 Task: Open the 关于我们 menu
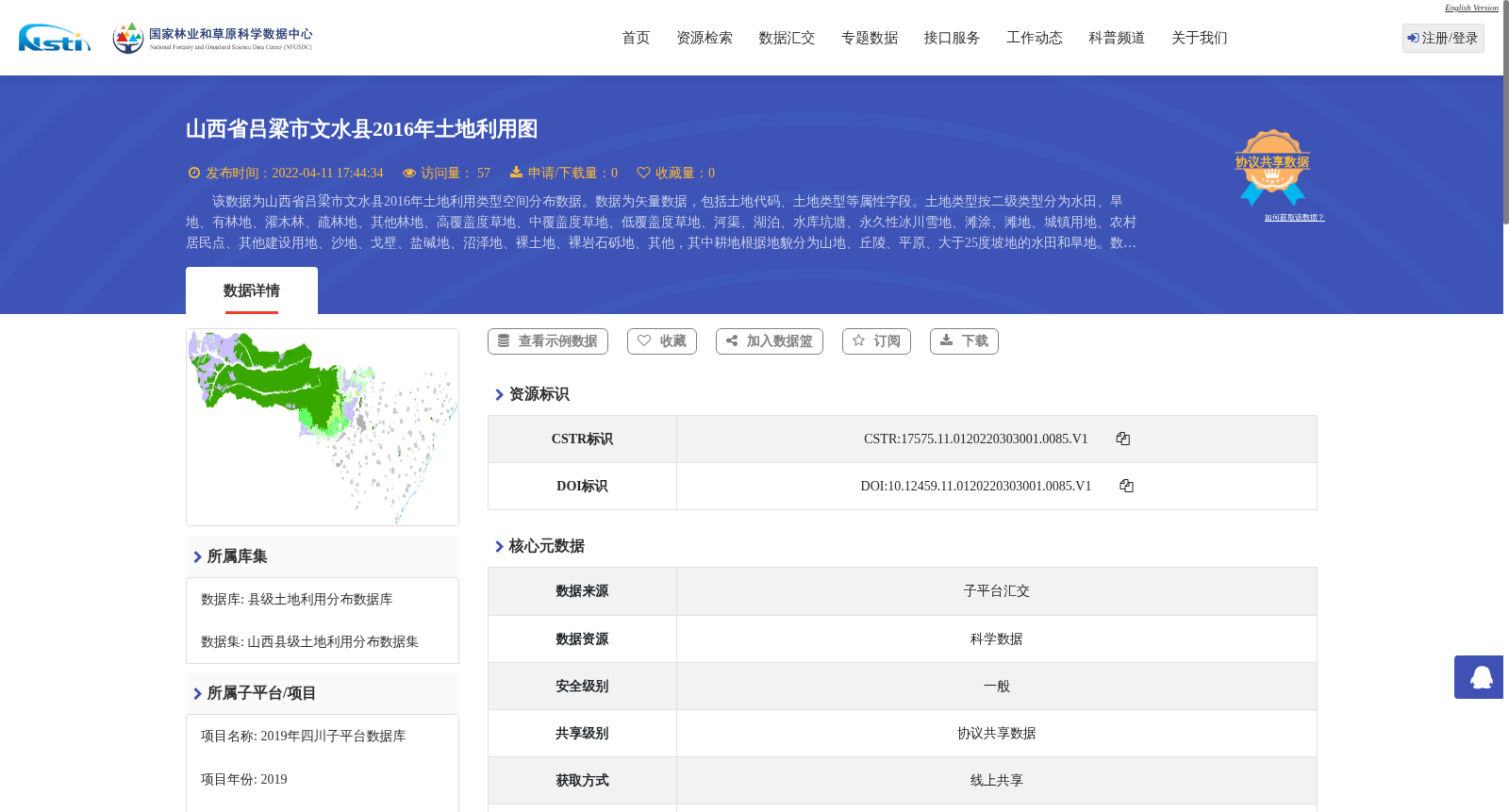[1200, 38]
